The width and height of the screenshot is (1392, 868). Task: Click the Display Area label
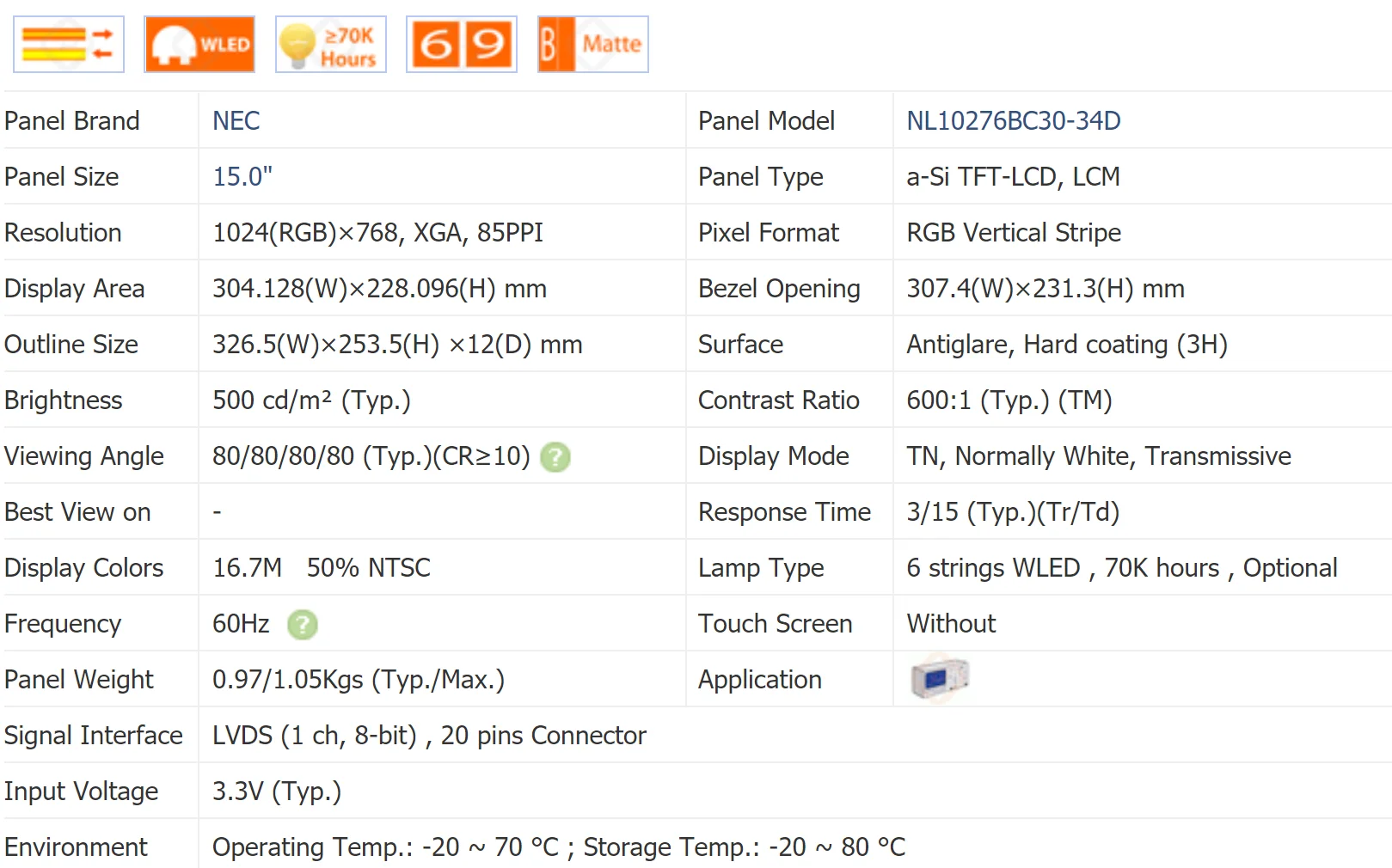tap(74, 289)
